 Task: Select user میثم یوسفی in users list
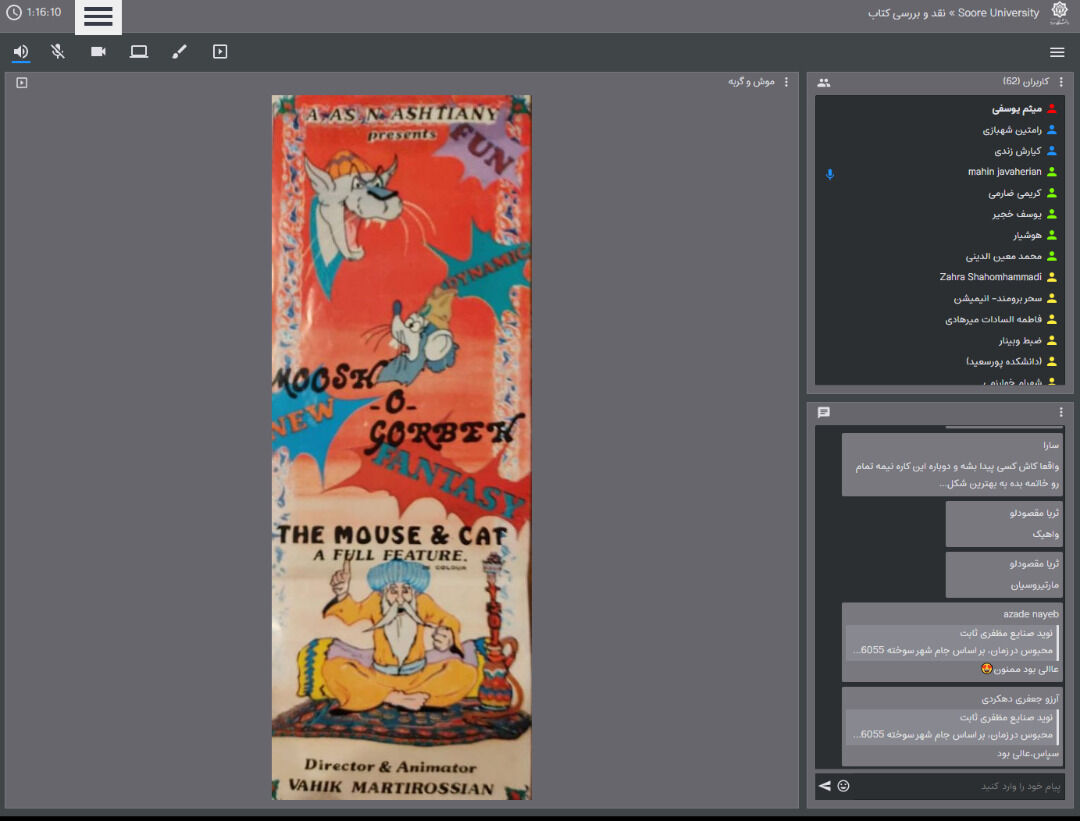[x=1016, y=108]
